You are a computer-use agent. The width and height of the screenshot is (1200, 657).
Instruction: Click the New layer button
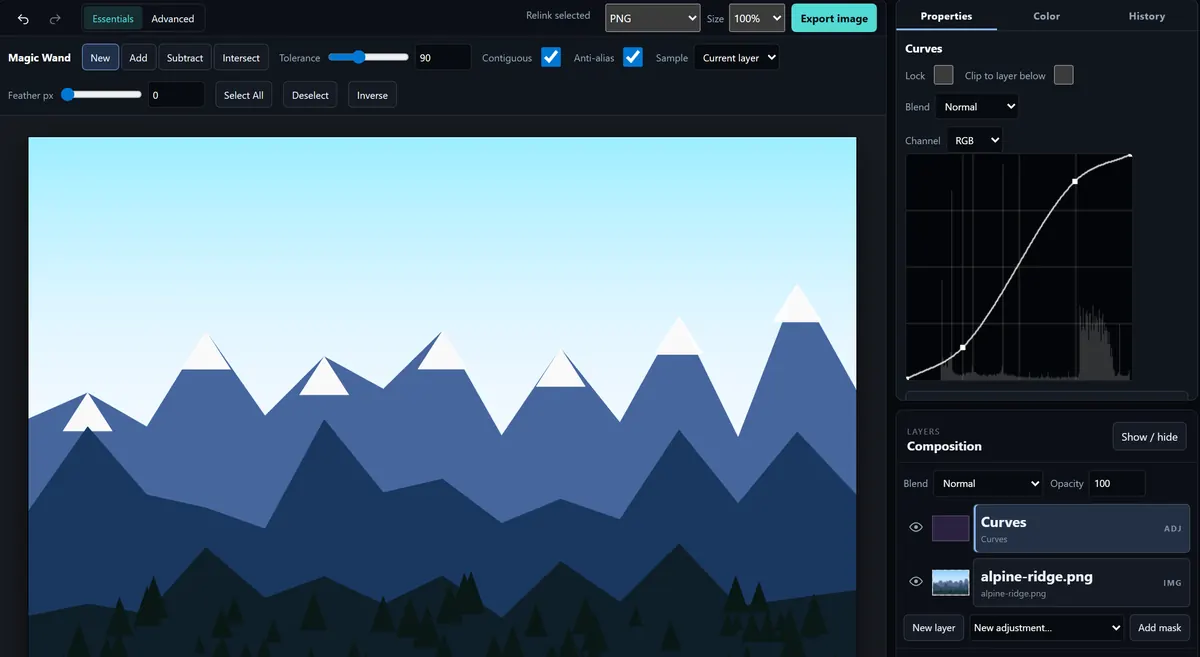pos(934,627)
